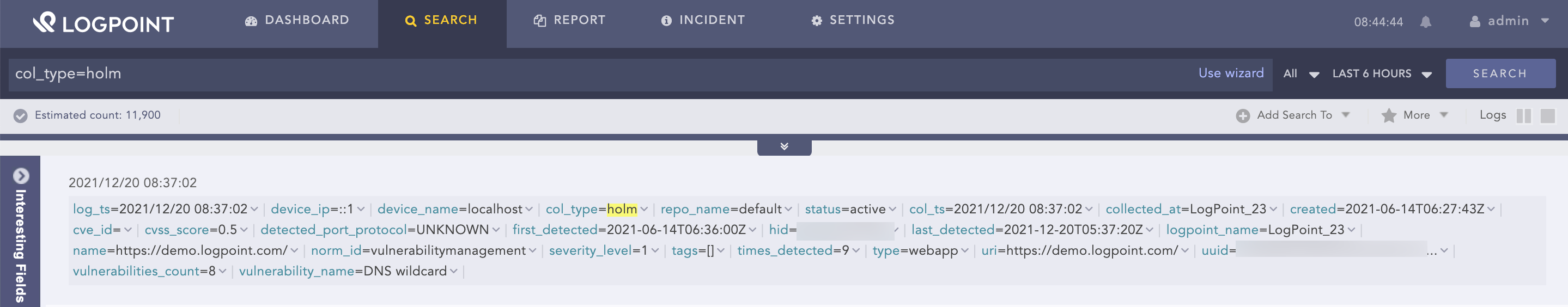The height and width of the screenshot is (307, 1568).
Task: Open the LAST 6 HOURS time range dropdown
Action: 1381,73
